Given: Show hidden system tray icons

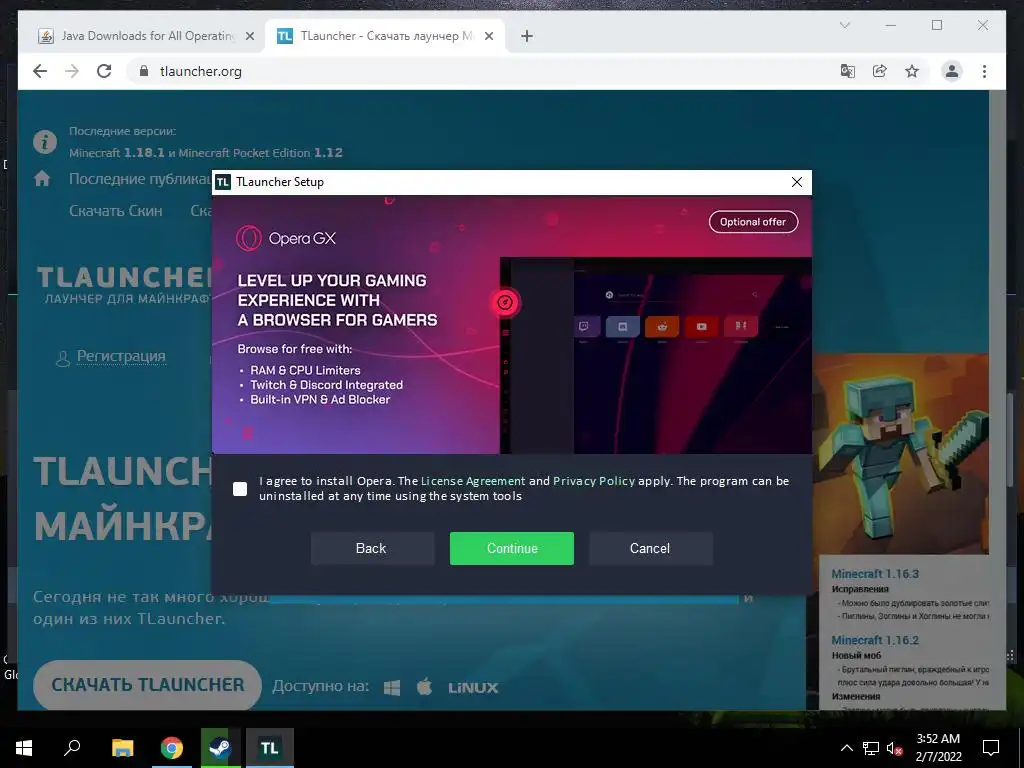Looking at the screenshot, I should 846,748.
